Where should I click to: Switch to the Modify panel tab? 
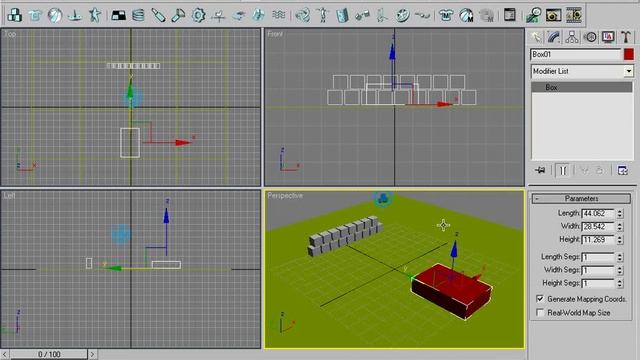coord(553,37)
